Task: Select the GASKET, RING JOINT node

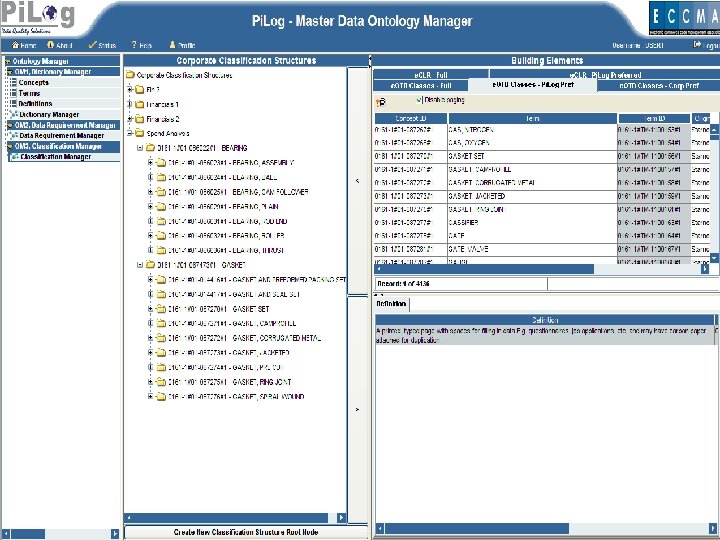Action: pyautogui.click(x=230, y=382)
